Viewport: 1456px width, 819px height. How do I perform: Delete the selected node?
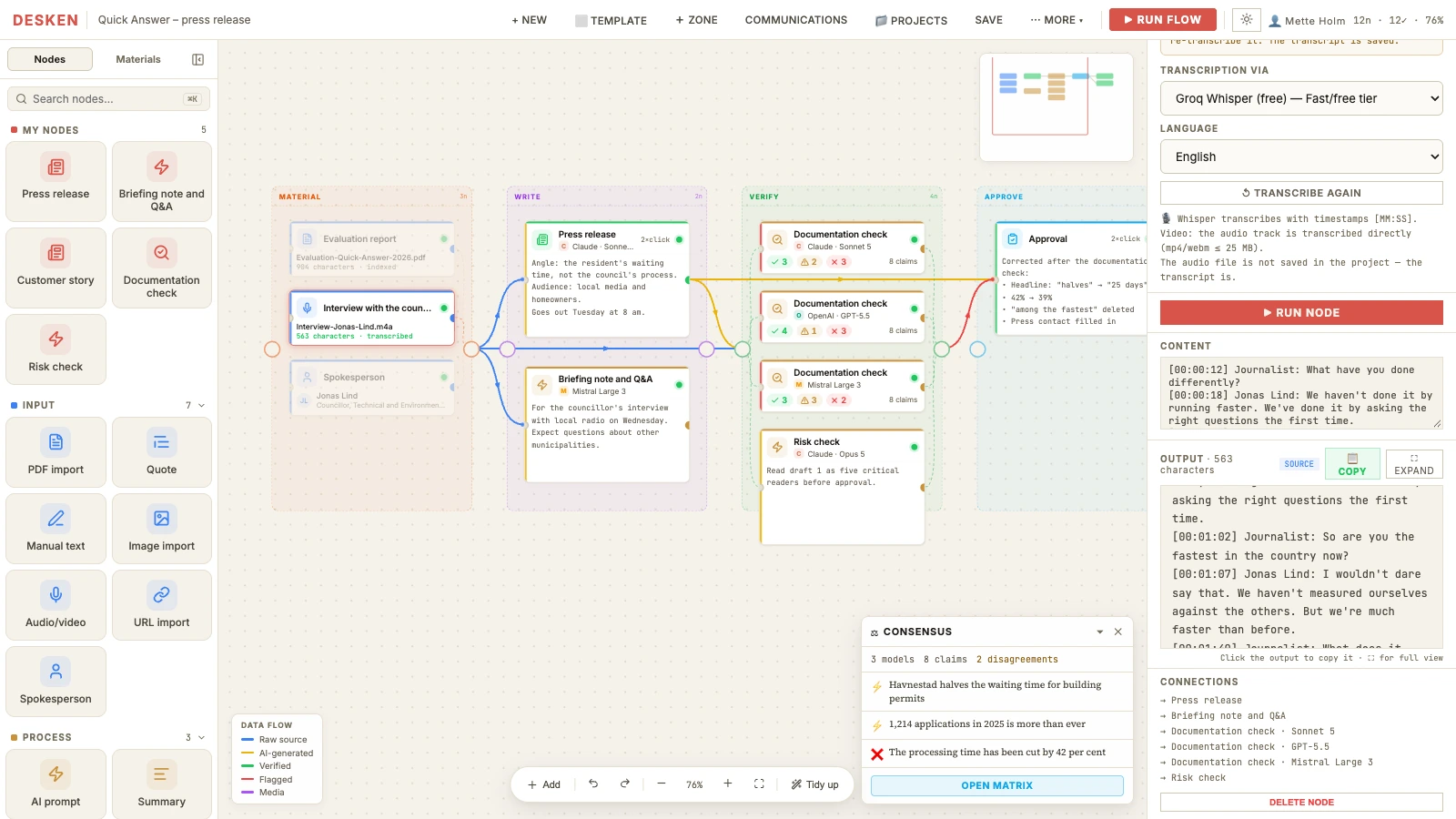(x=1301, y=803)
